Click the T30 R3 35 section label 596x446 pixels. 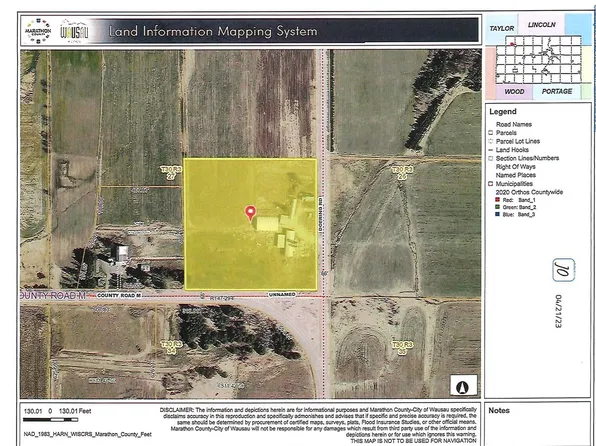(402, 348)
